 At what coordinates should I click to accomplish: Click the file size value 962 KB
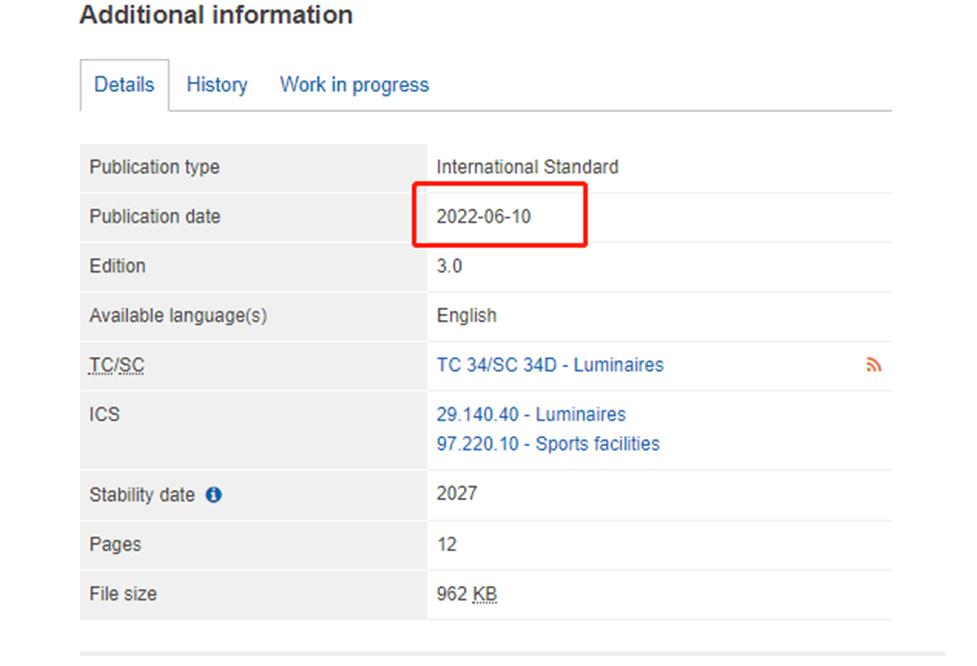pos(467,594)
